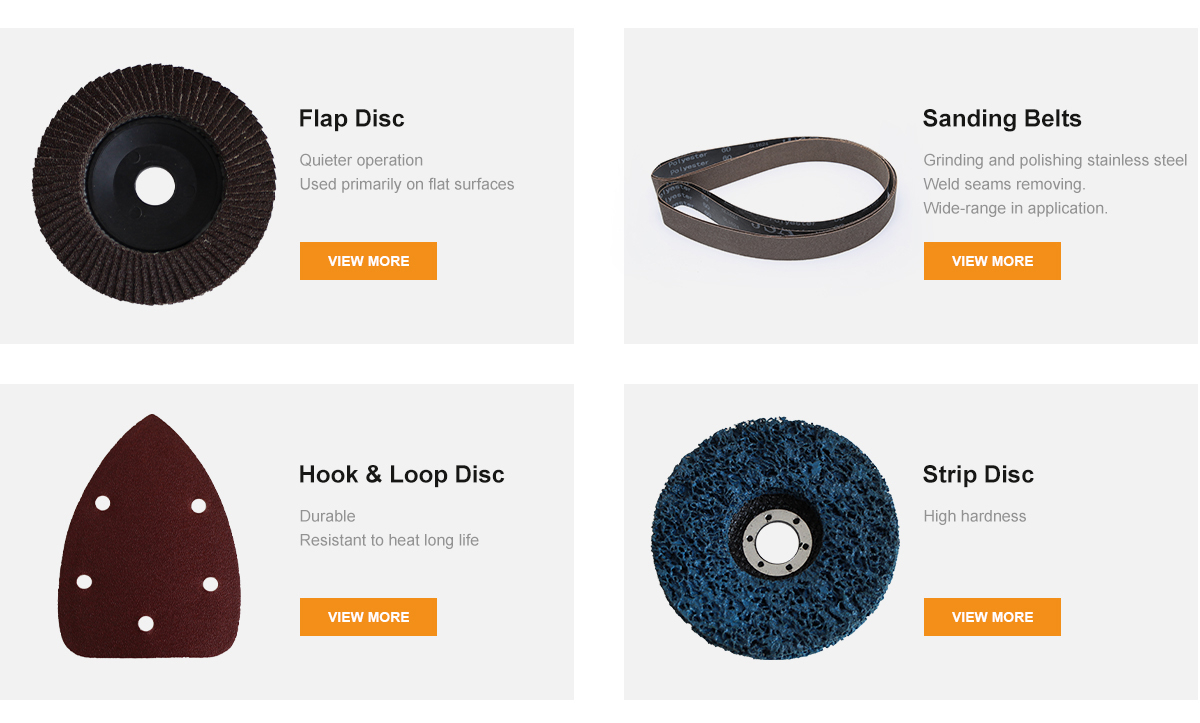This screenshot has height=723, width=1200.
Task: Click the 'Durable' description text
Action: [x=327, y=516]
